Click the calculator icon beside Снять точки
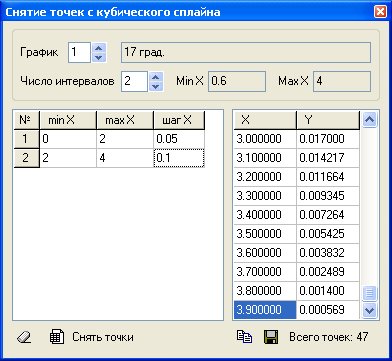Image resolution: width=392 pixels, height=361 pixels. pyautogui.click(x=57, y=337)
